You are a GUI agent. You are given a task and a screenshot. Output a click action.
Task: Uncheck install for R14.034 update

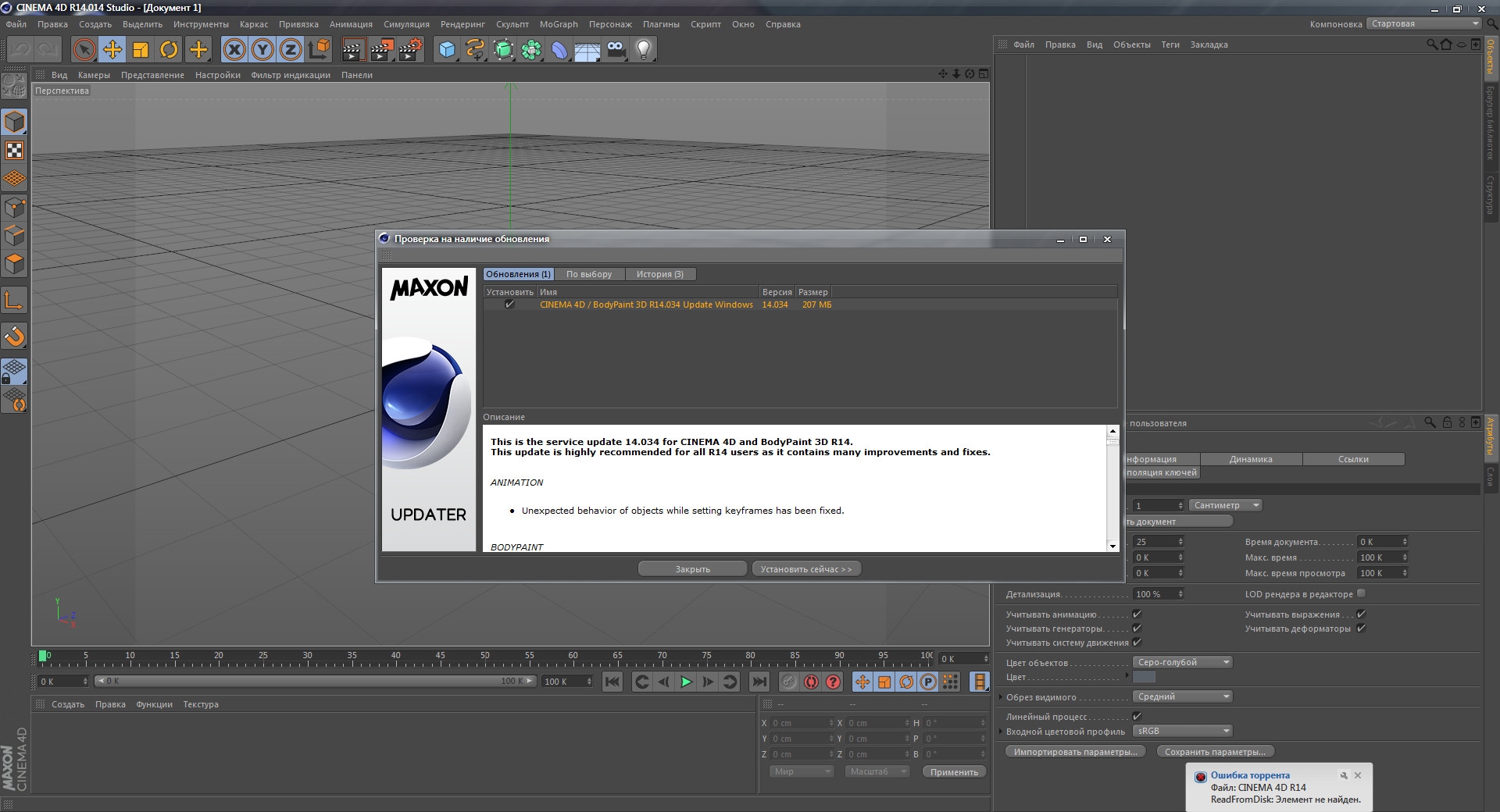point(509,304)
